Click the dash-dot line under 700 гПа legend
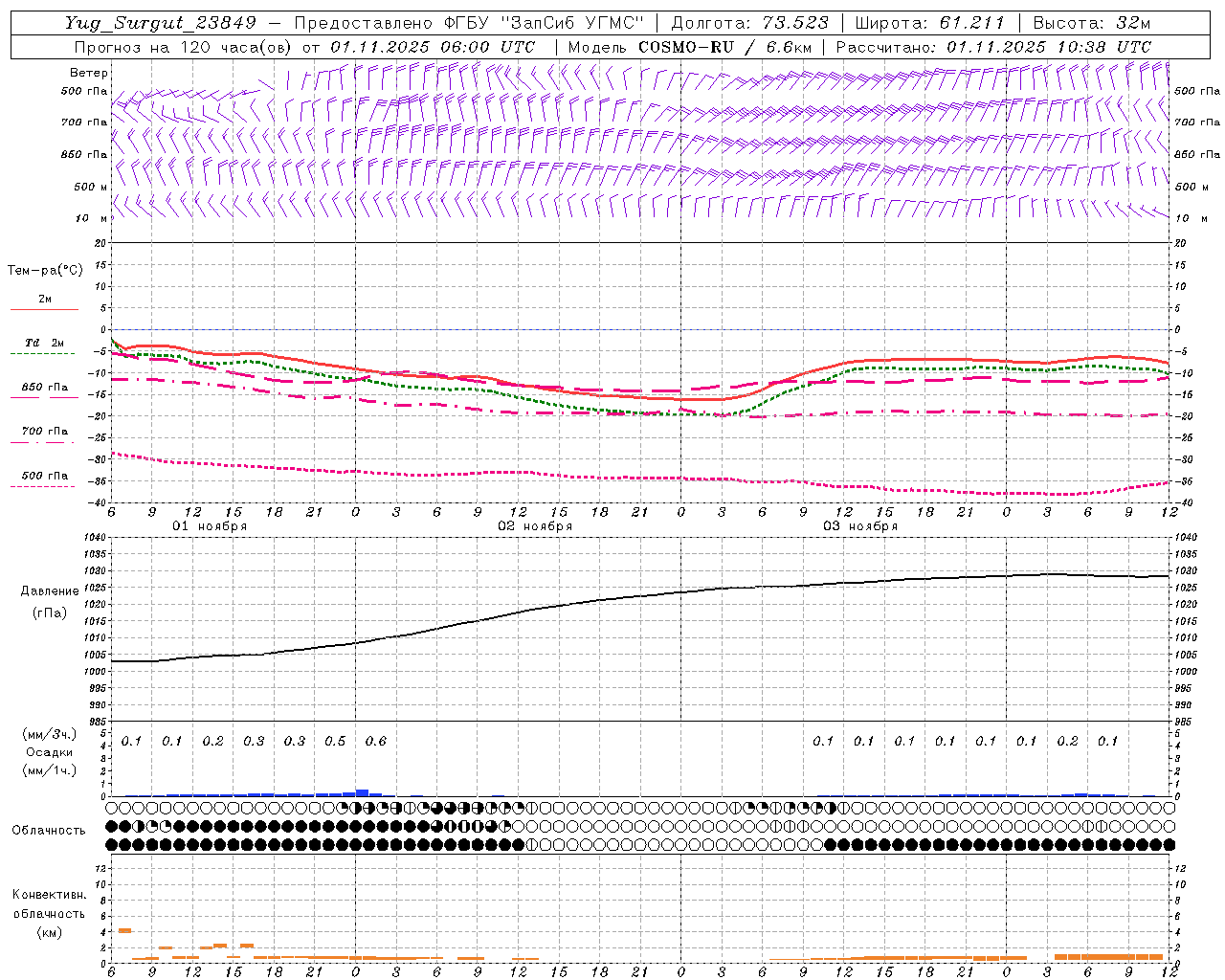This screenshot has height=980, width=1225. click(x=44, y=442)
